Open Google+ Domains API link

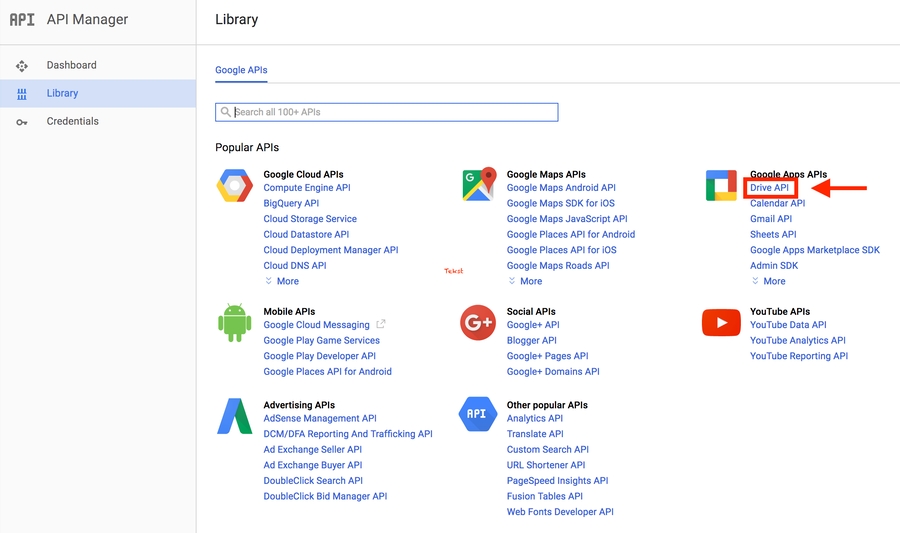tap(553, 371)
